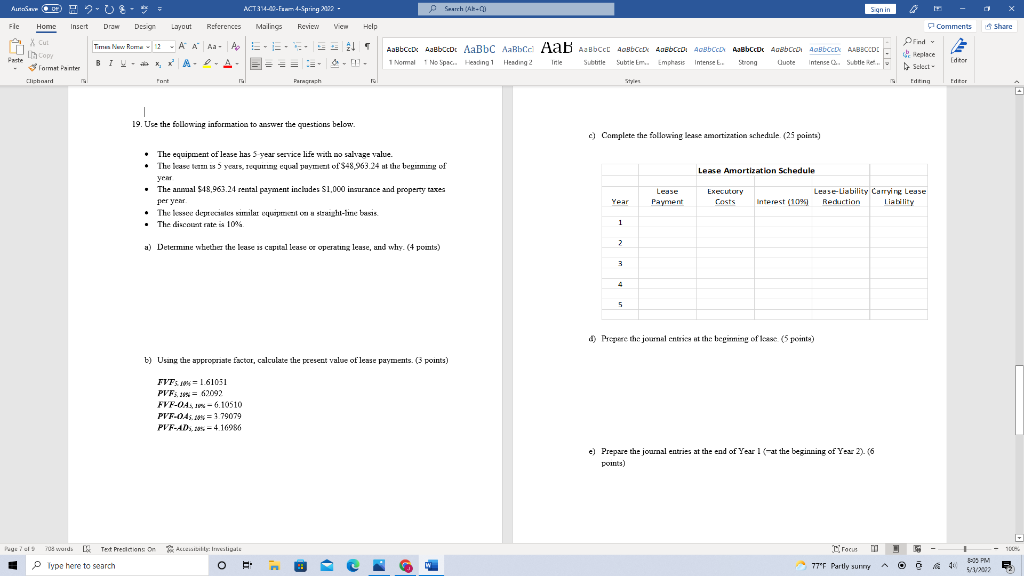Click the Sign in button
1024x576 pixels.
880,9
